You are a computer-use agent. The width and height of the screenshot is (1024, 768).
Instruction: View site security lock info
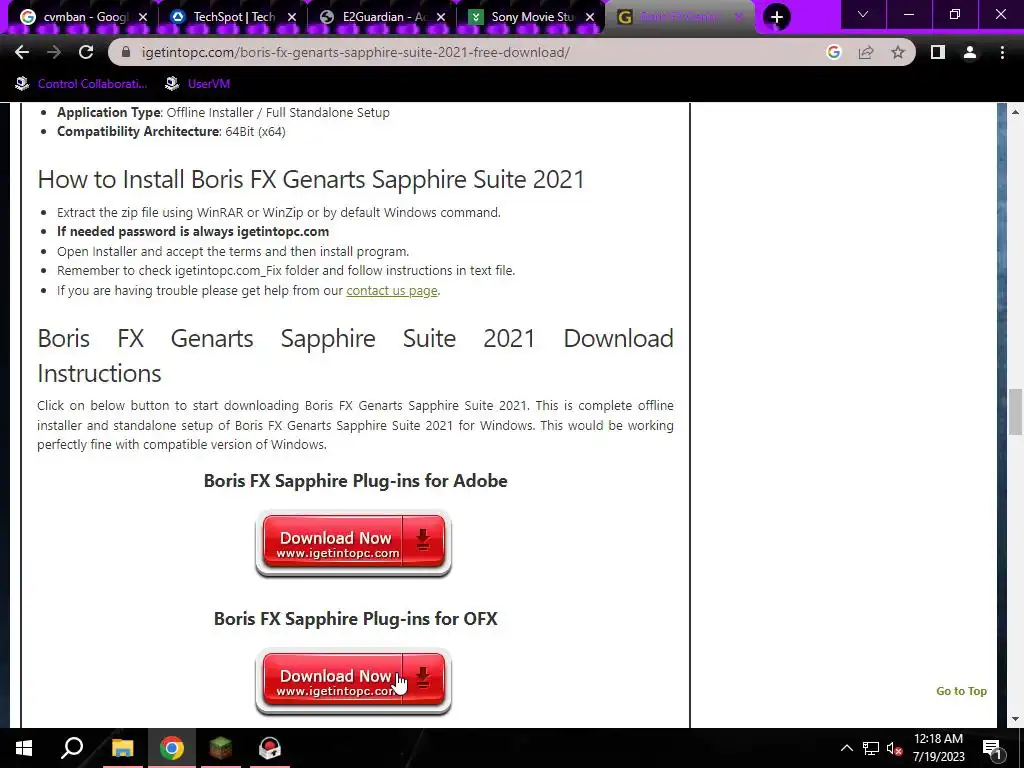pos(126,52)
